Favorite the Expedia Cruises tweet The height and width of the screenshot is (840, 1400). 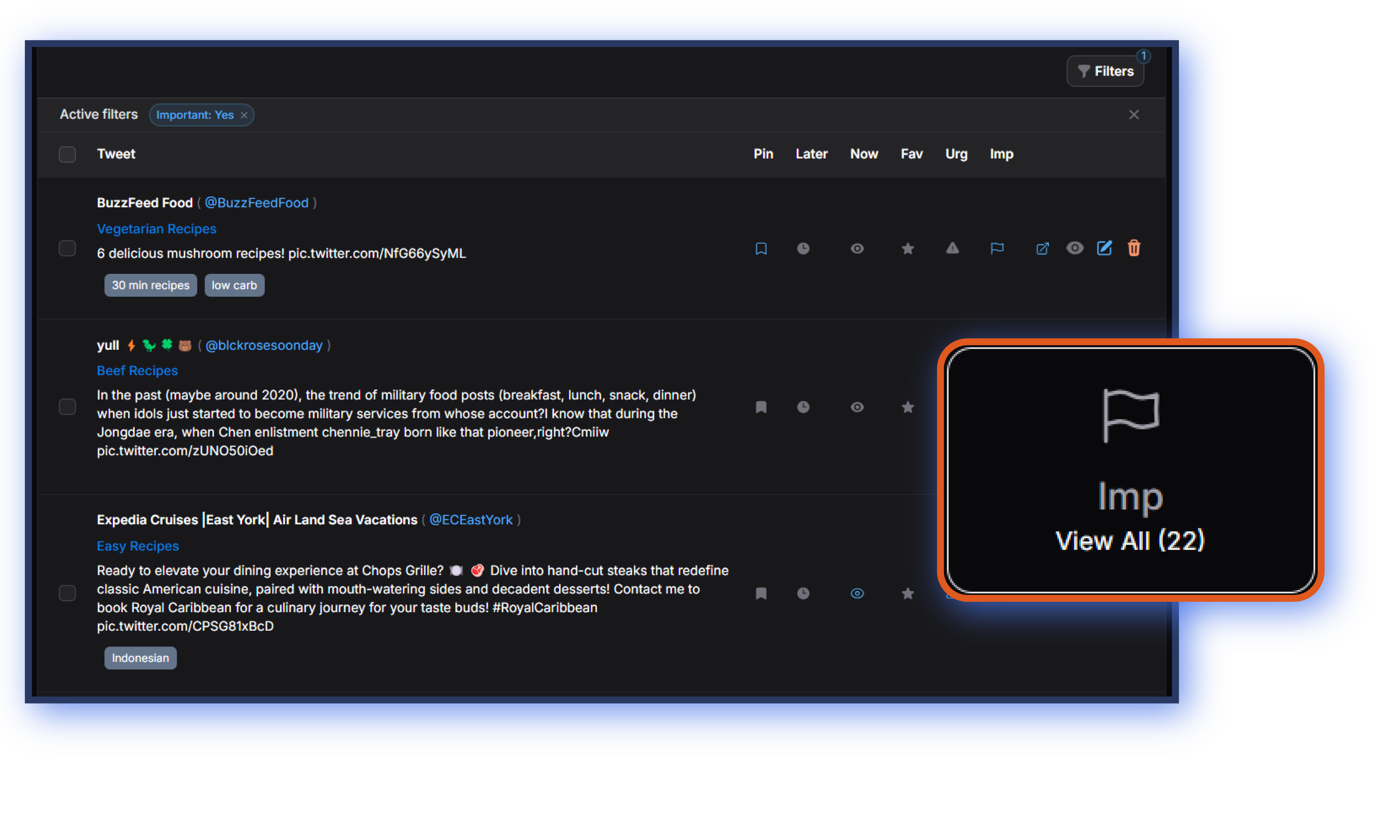click(x=908, y=593)
